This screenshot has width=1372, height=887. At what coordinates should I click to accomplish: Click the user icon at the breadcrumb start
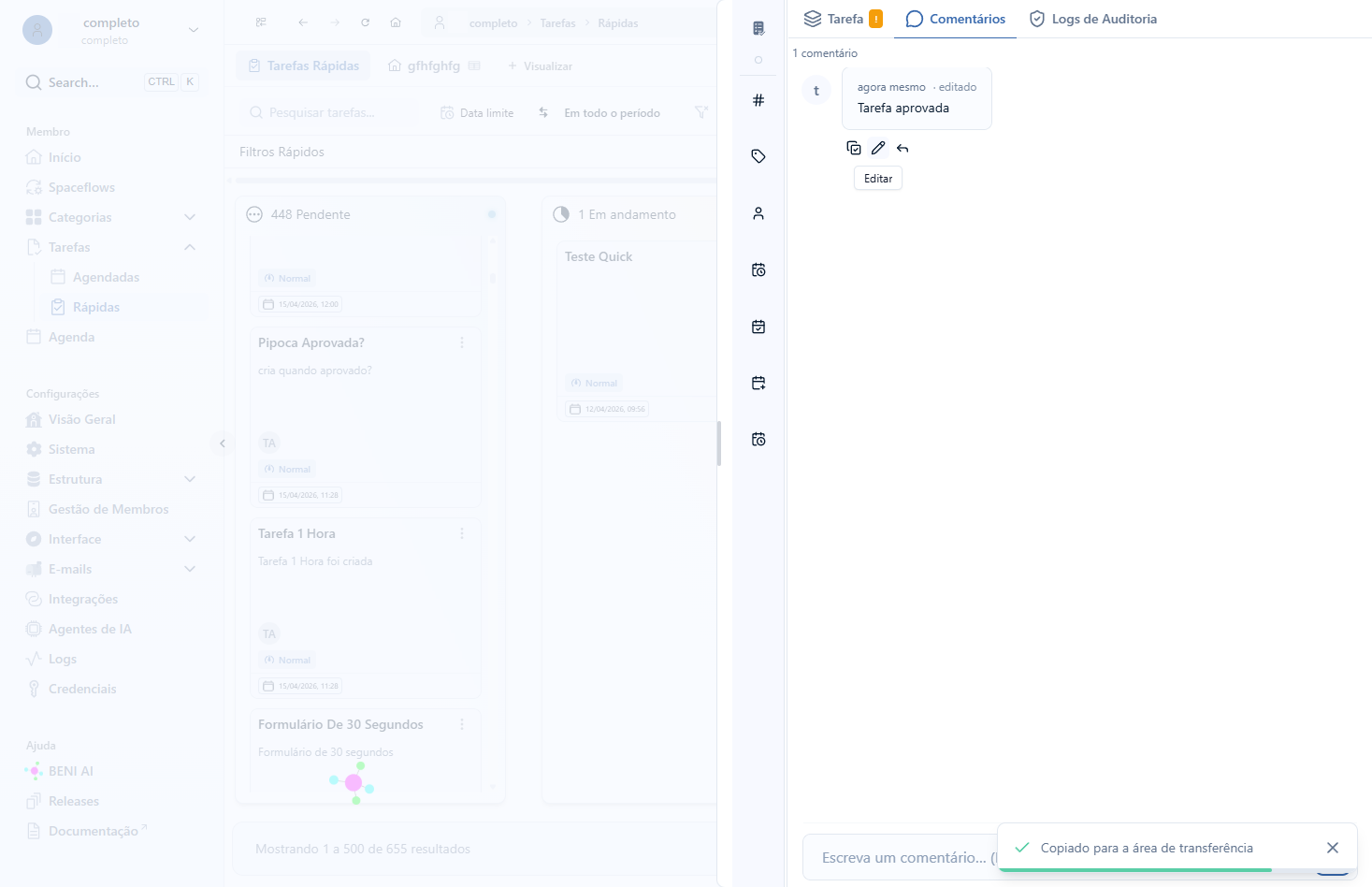click(439, 22)
